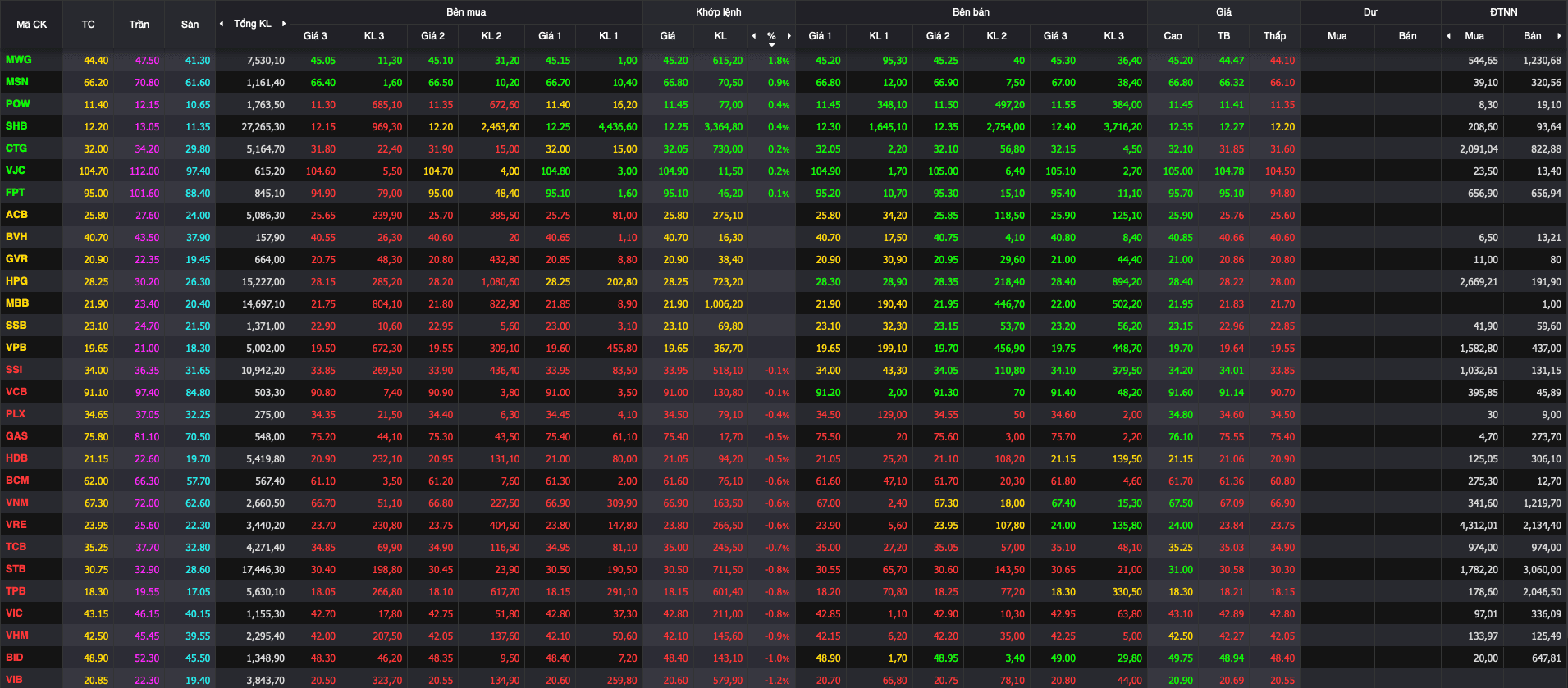Viewport: 1568px width, 688px height.
Task: Open VPB stock symbol
Action: [16, 348]
